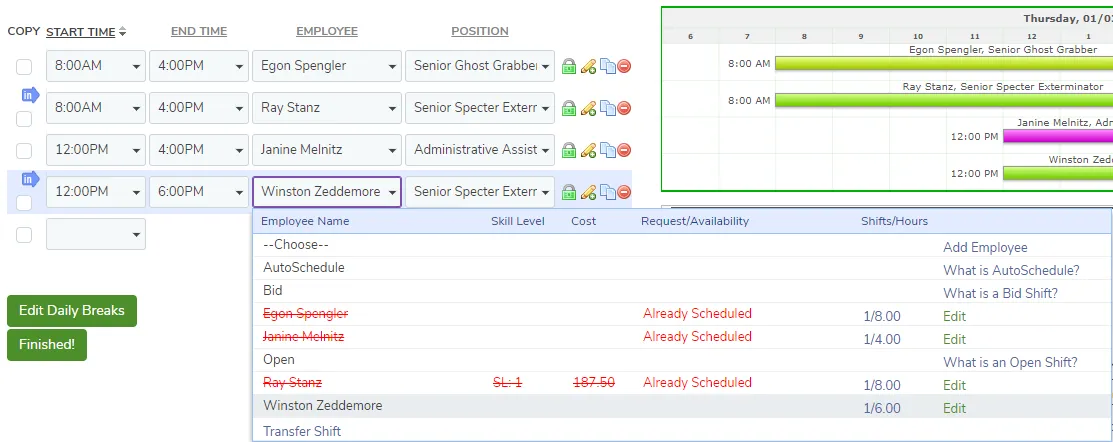Click the green lock icon on Janine Melnitz's shift
Viewport: 1113px width, 442px height.
(x=569, y=150)
